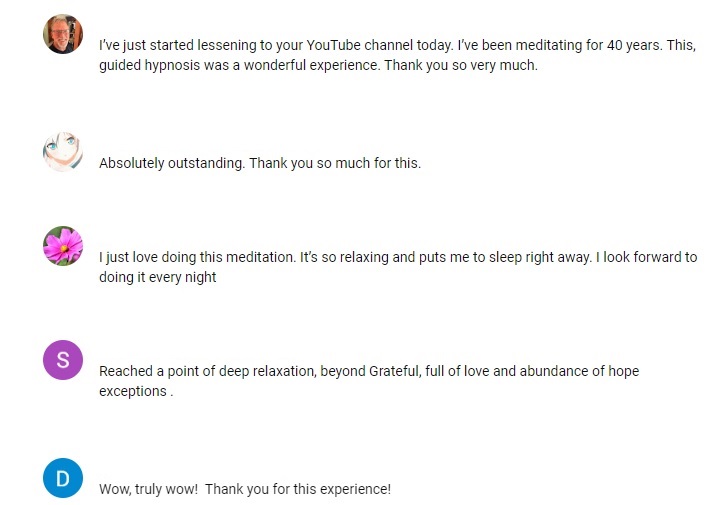Click the word 'YouTube' in the first comment
Viewport: 709px width, 505px height.
point(333,45)
